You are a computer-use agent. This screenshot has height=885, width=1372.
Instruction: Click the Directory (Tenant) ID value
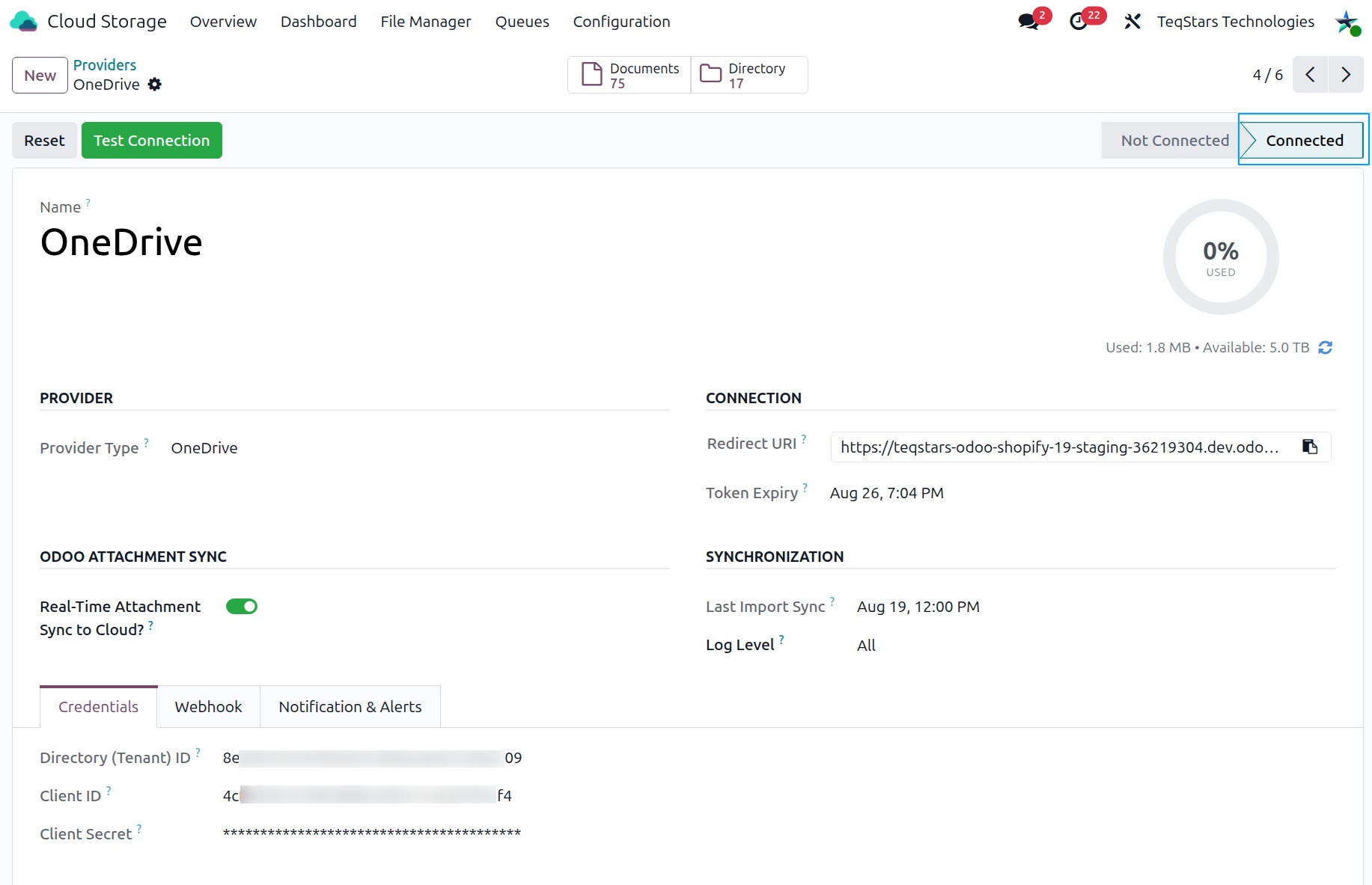tap(372, 758)
